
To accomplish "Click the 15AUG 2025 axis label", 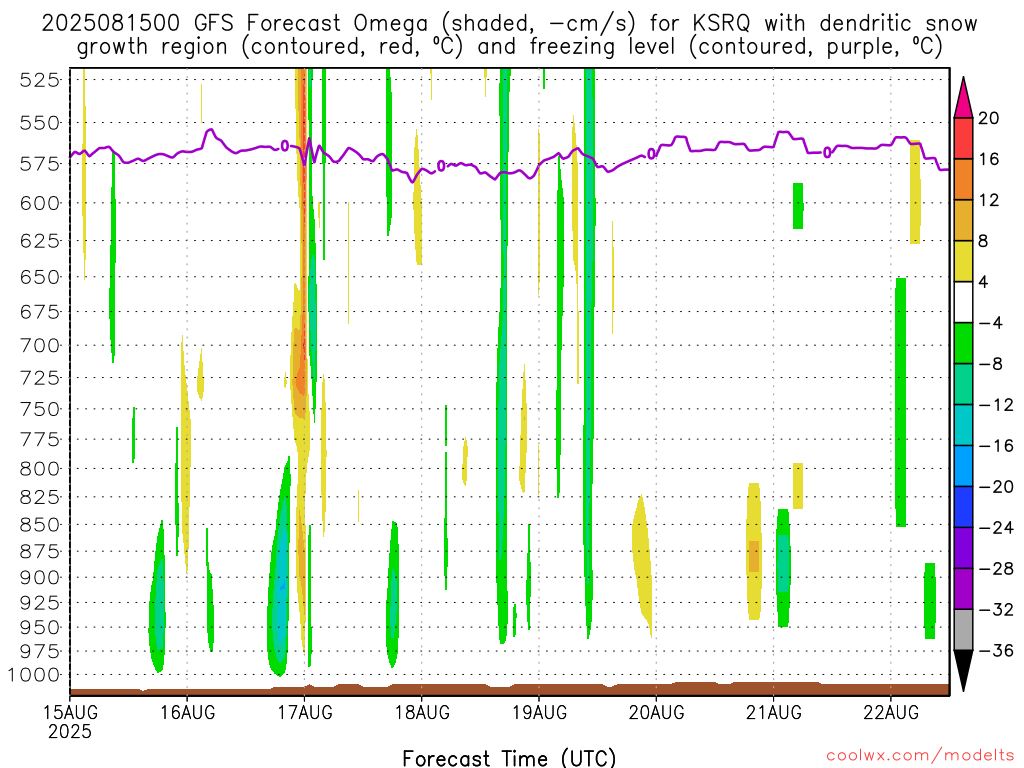I will coord(70,722).
